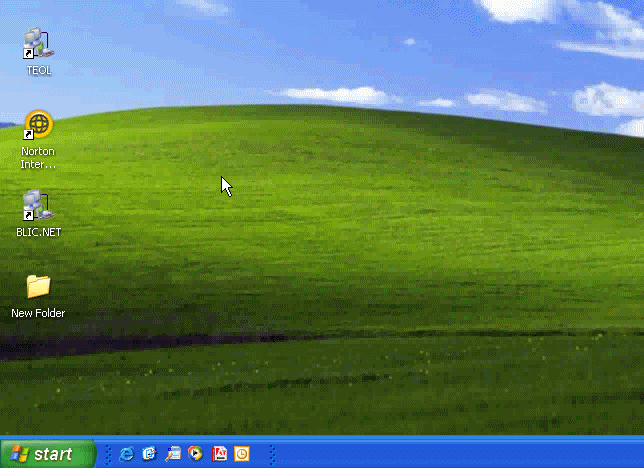Select the Norton Internet Security shortcut icon
644x468 pixels.
point(38,125)
